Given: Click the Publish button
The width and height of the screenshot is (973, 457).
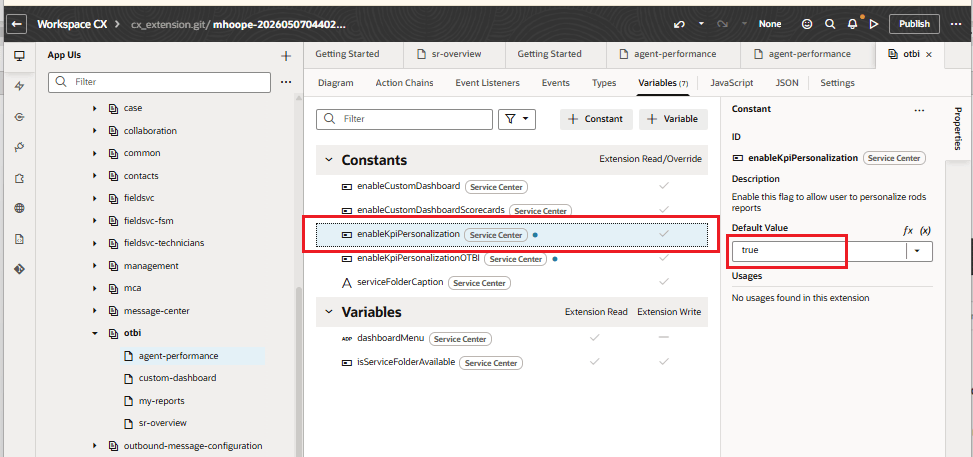Looking at the screenshot, I should pos(914,24).
